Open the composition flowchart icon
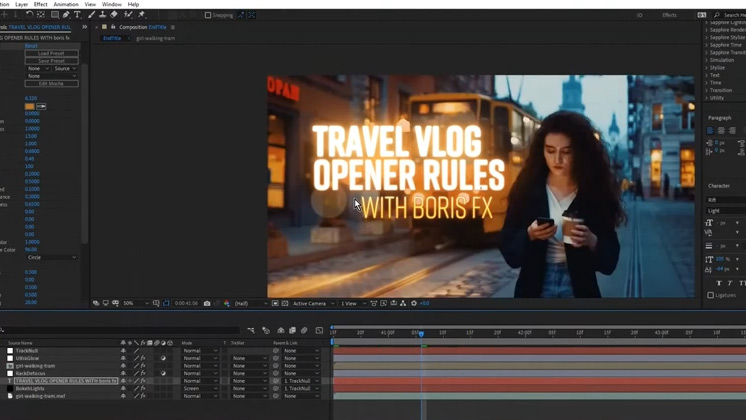Viewport: 746px width, 420px height. (x=403, y=303)
